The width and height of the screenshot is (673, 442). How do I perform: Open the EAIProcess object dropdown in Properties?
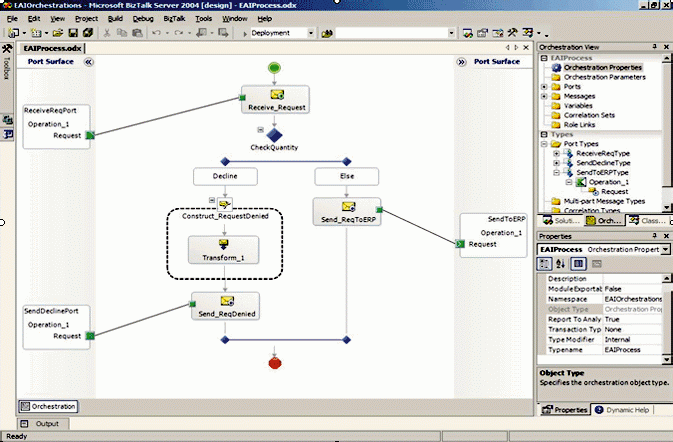(666, 248)
